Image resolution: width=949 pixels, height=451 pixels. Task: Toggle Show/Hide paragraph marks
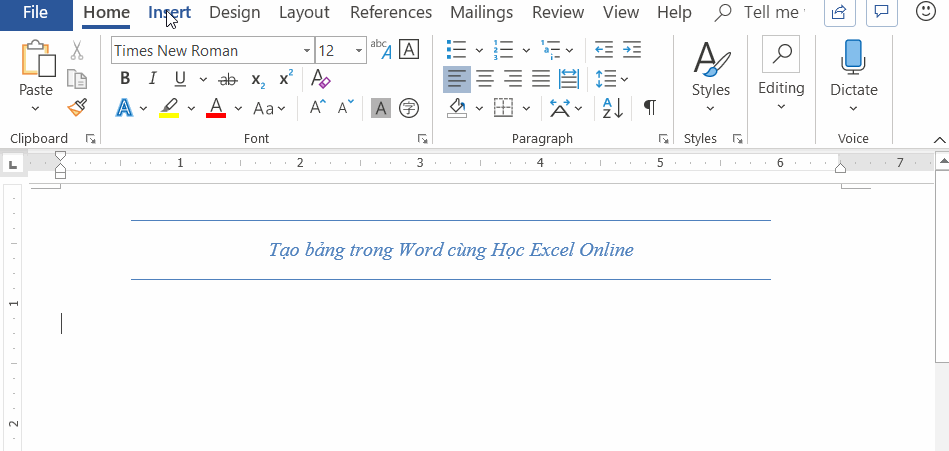tap(650, 108)
